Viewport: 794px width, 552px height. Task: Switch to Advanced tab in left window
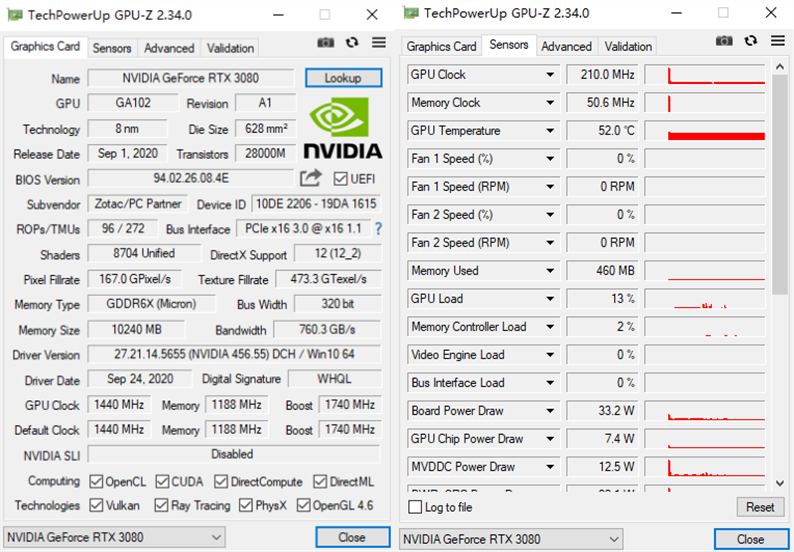[x=169, y=48]
